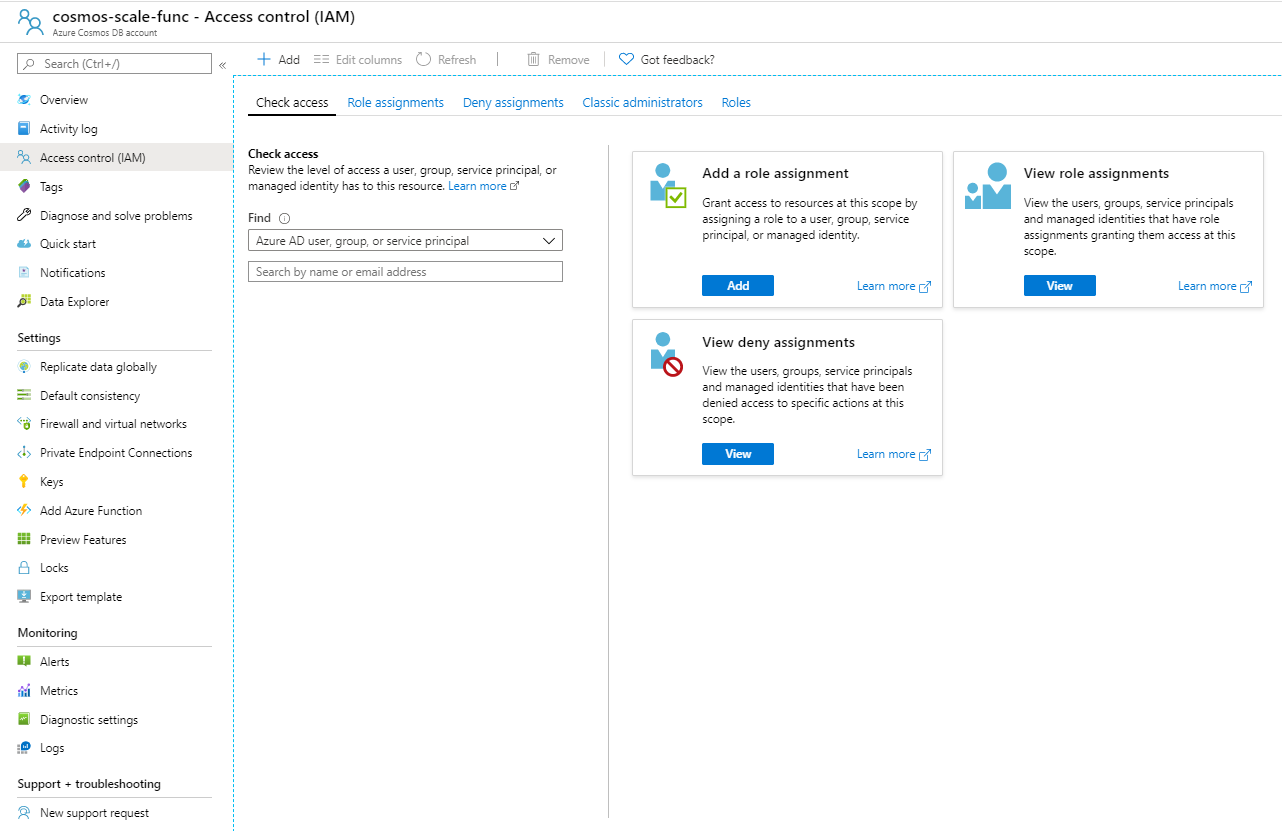Click the Activity log icon
1282x831 pixels.
pos(24,129)
